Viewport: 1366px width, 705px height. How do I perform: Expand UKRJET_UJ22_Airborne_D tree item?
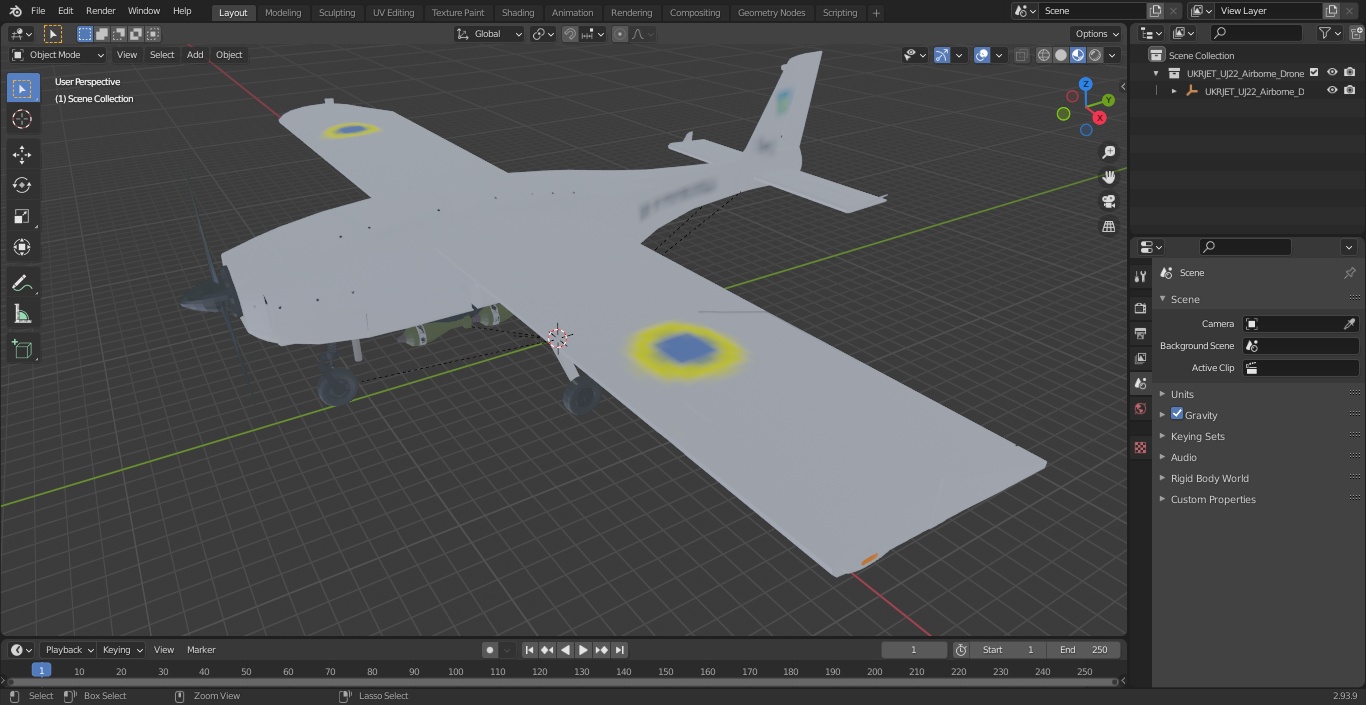(x=1174, y=91)
